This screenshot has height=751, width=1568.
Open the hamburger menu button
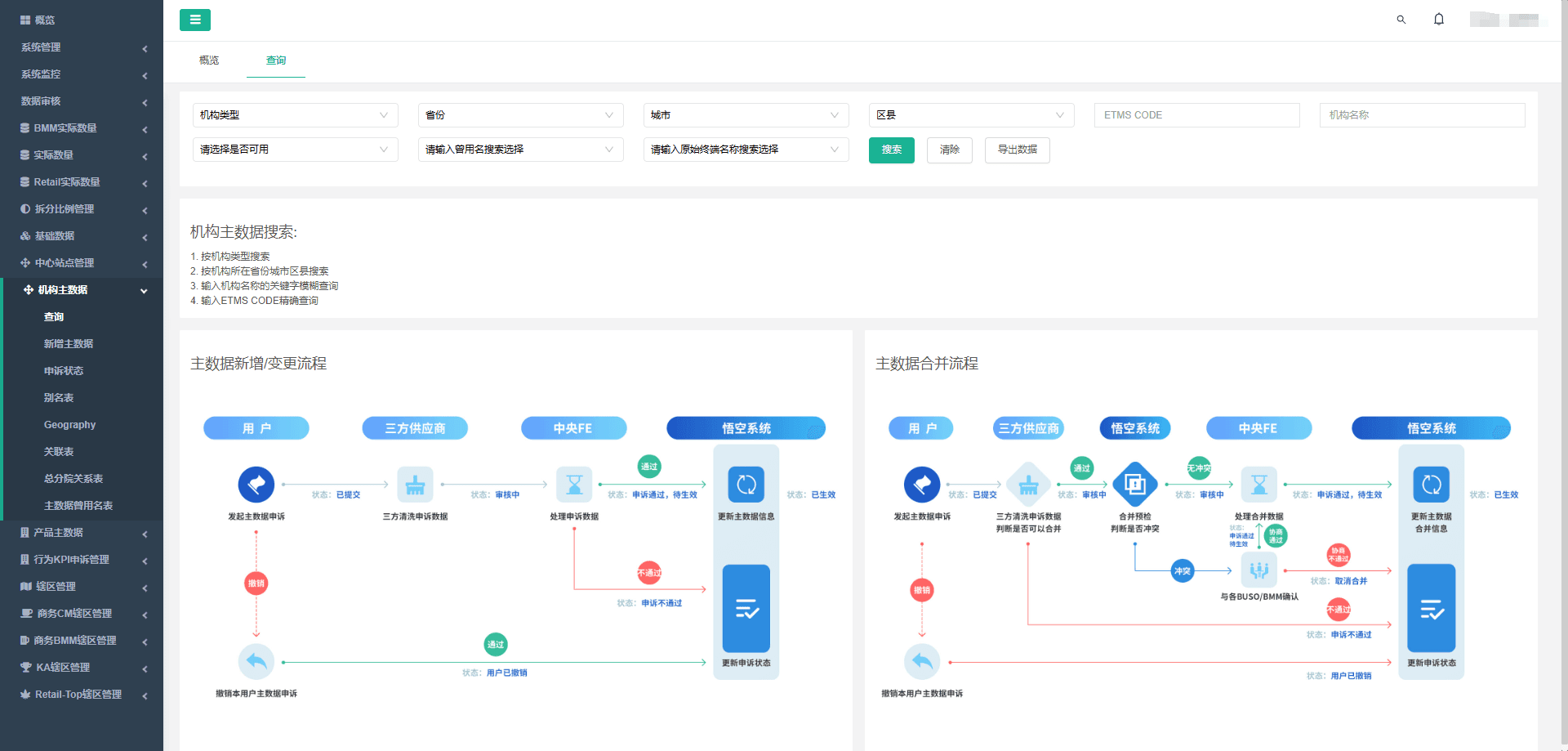194,20
